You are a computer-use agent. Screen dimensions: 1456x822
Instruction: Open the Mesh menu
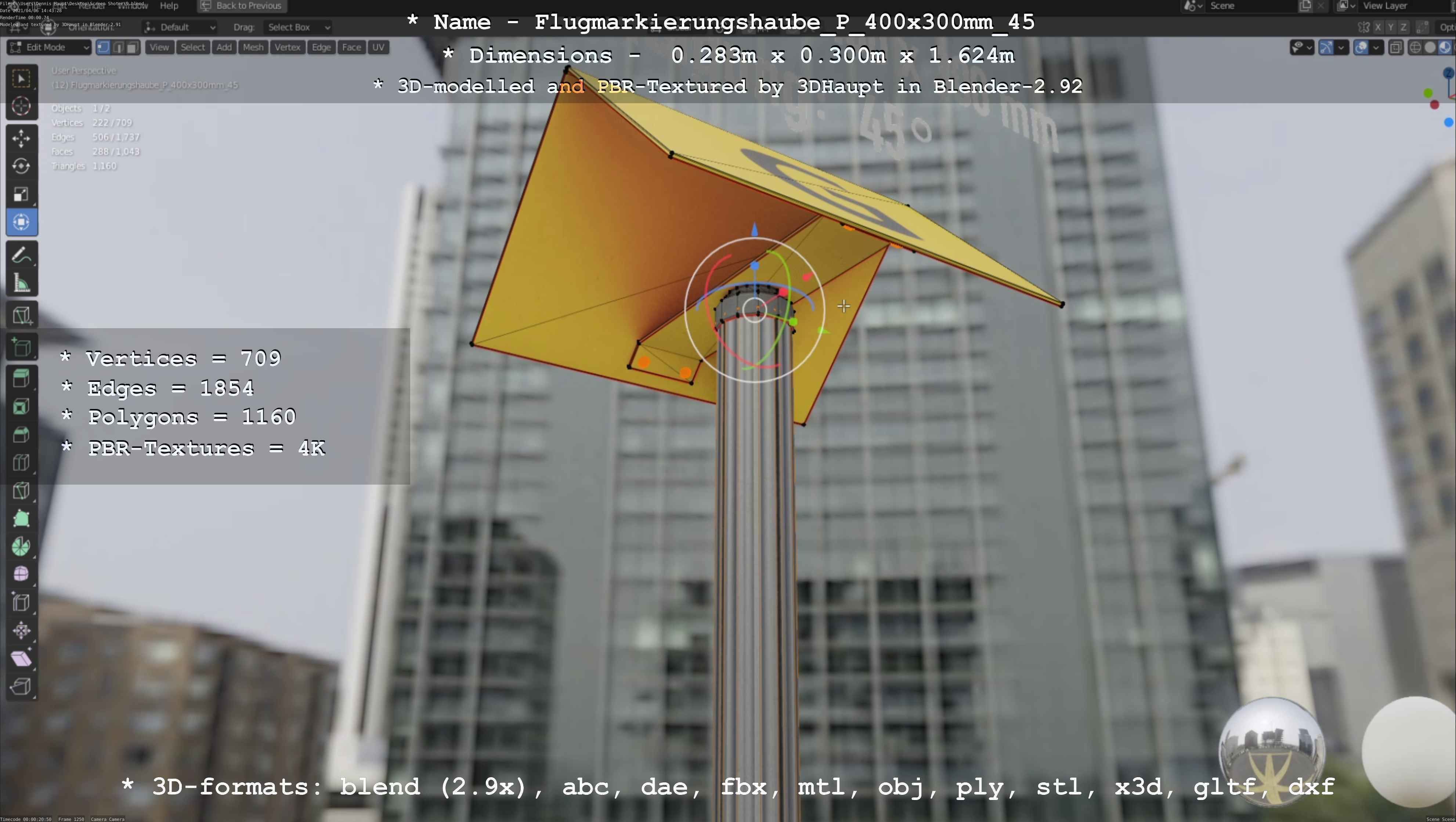coord(253,47)
